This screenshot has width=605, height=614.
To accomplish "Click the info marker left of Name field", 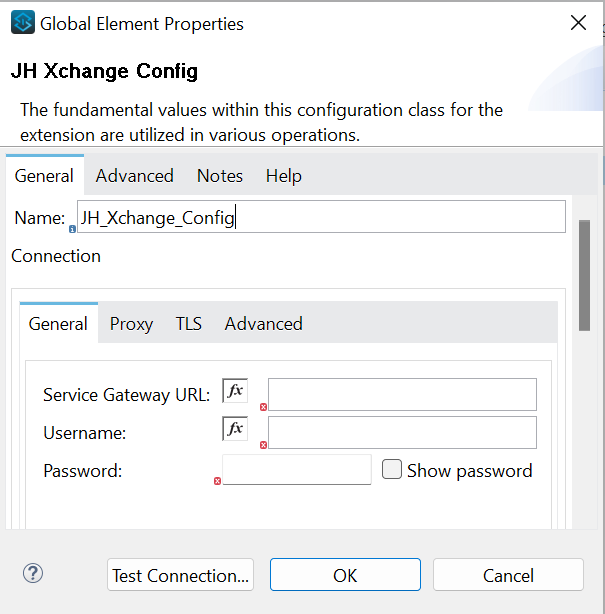I will (x=72, y=229).
